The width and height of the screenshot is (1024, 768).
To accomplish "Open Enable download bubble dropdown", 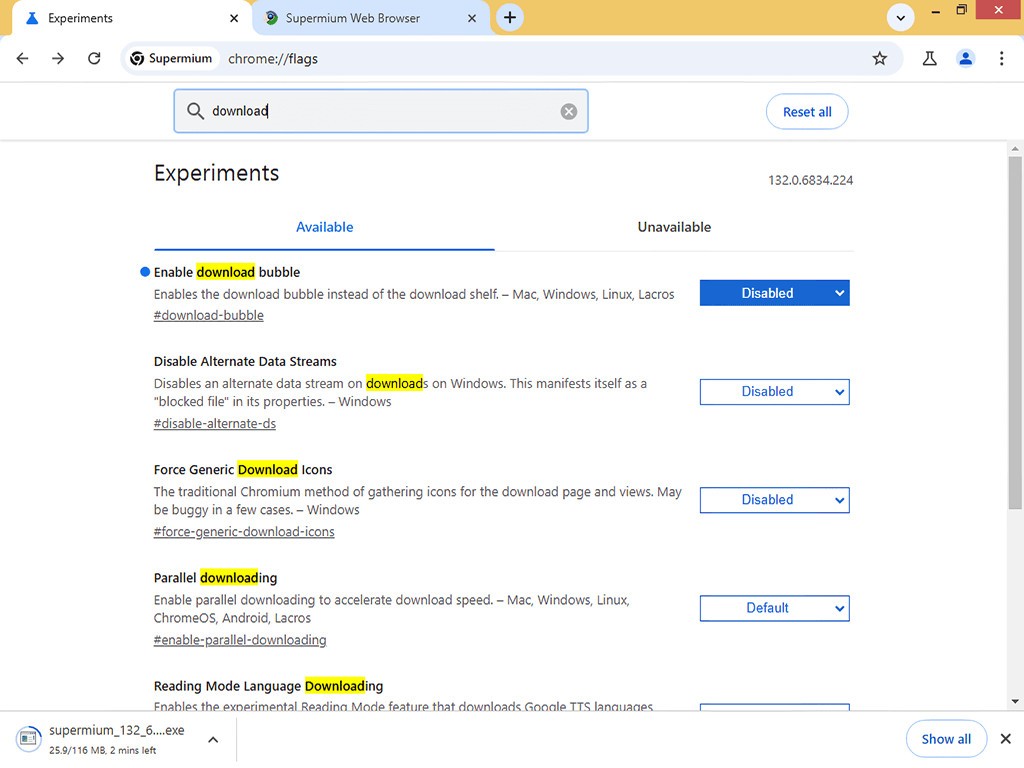I will pyautogui.click(x=775, y=293).
